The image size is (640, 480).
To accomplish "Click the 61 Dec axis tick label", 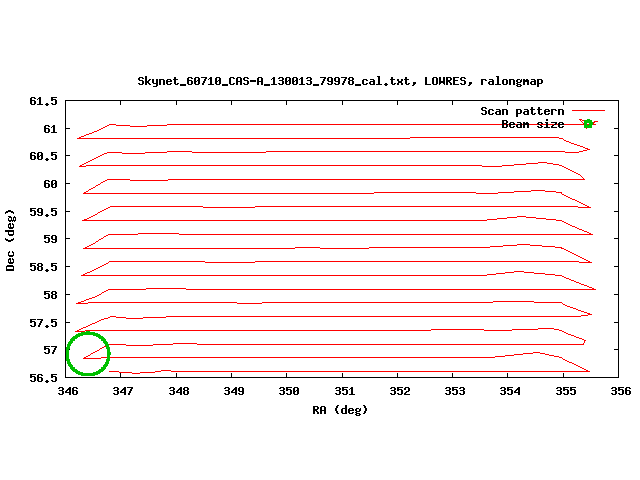I will pyautogui.click(x=50, y=129).
